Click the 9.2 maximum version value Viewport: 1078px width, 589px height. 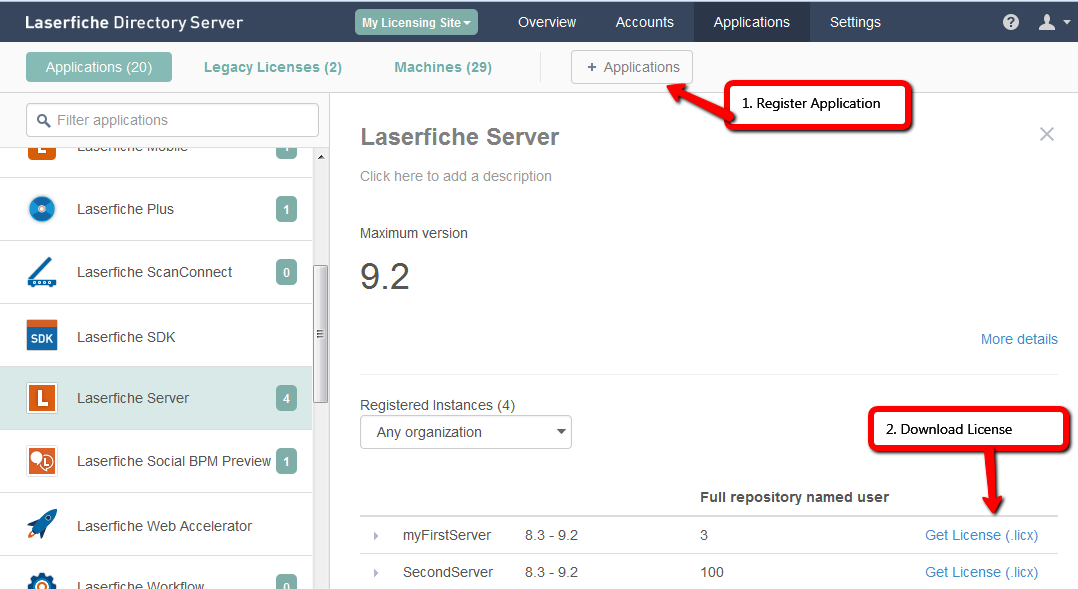point(385,276)
